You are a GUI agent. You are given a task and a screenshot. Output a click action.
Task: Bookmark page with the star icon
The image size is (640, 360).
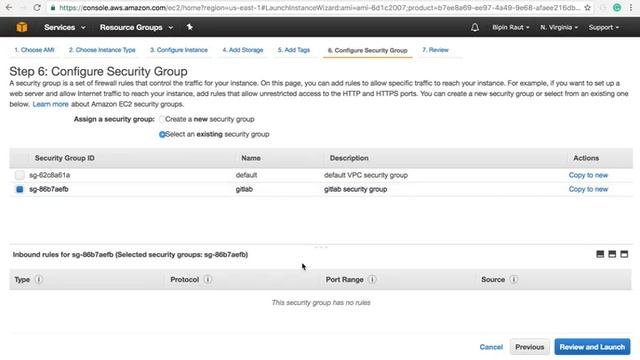[587, 7]
